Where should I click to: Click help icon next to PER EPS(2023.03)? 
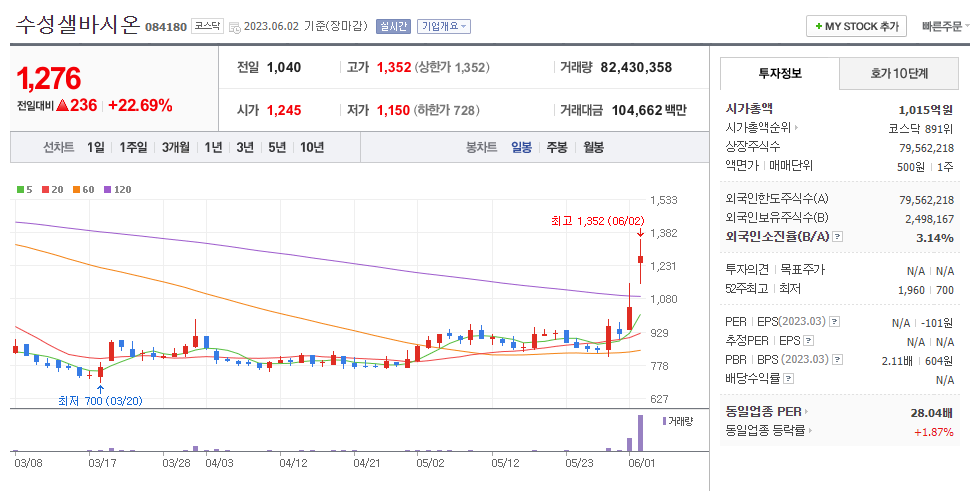pos(834,322)
